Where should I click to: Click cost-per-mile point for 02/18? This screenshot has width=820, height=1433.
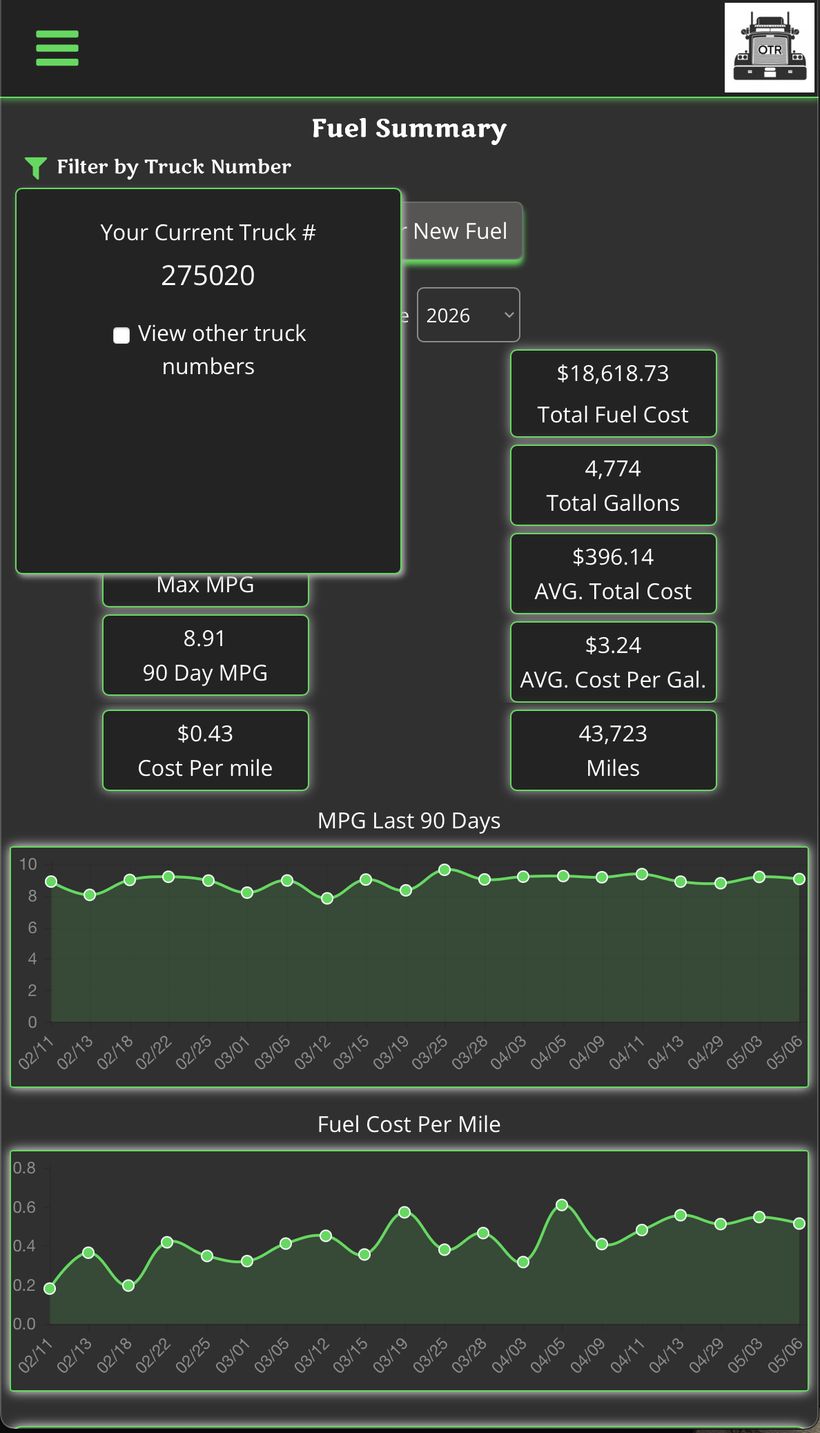coord(128,1285)
